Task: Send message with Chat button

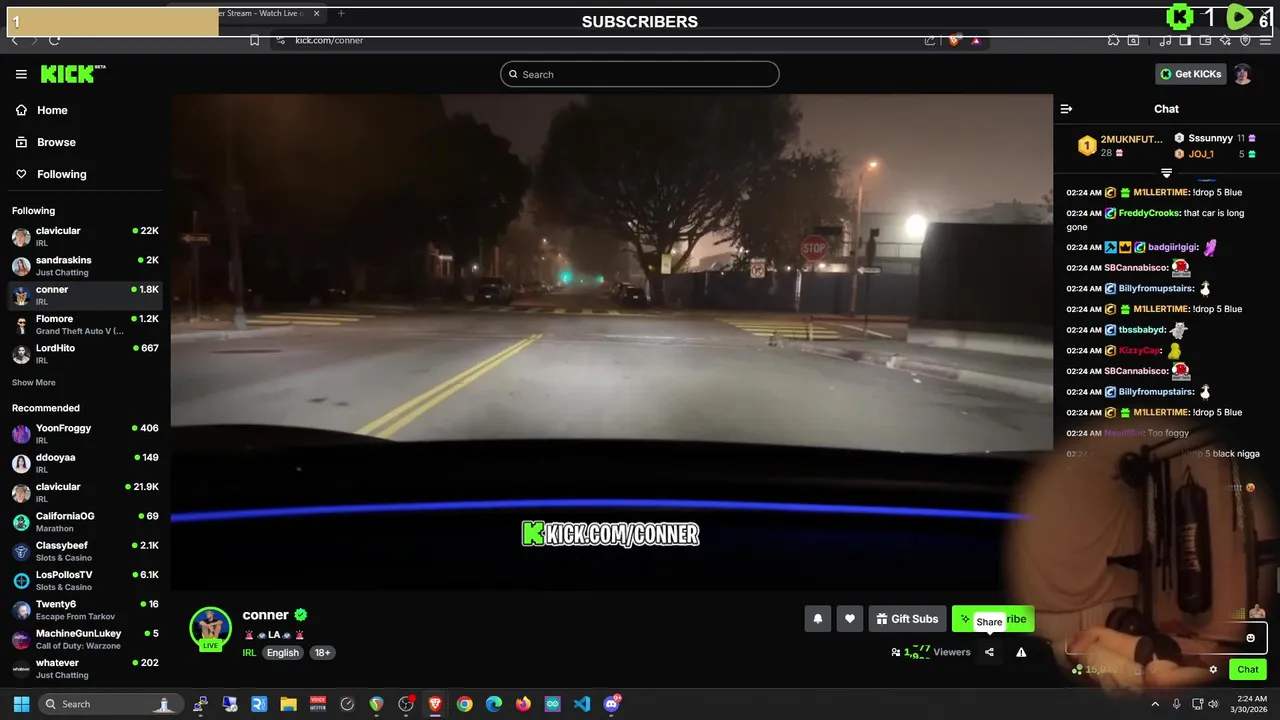Action: (1248, 670)
